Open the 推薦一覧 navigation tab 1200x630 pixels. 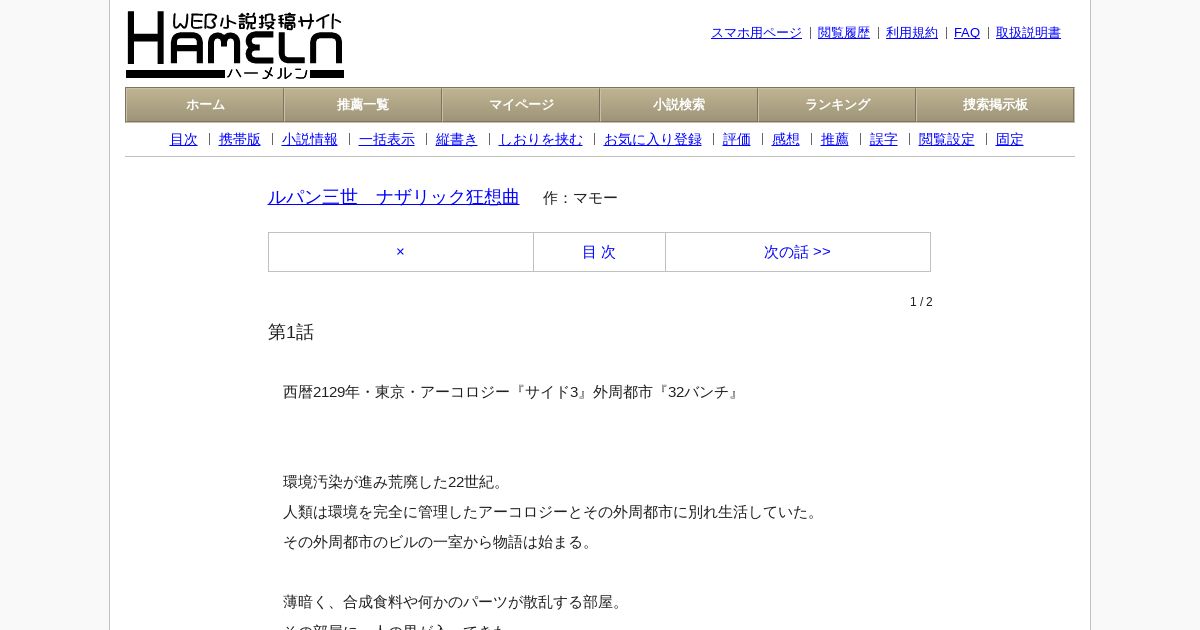(x=363, y=105)
